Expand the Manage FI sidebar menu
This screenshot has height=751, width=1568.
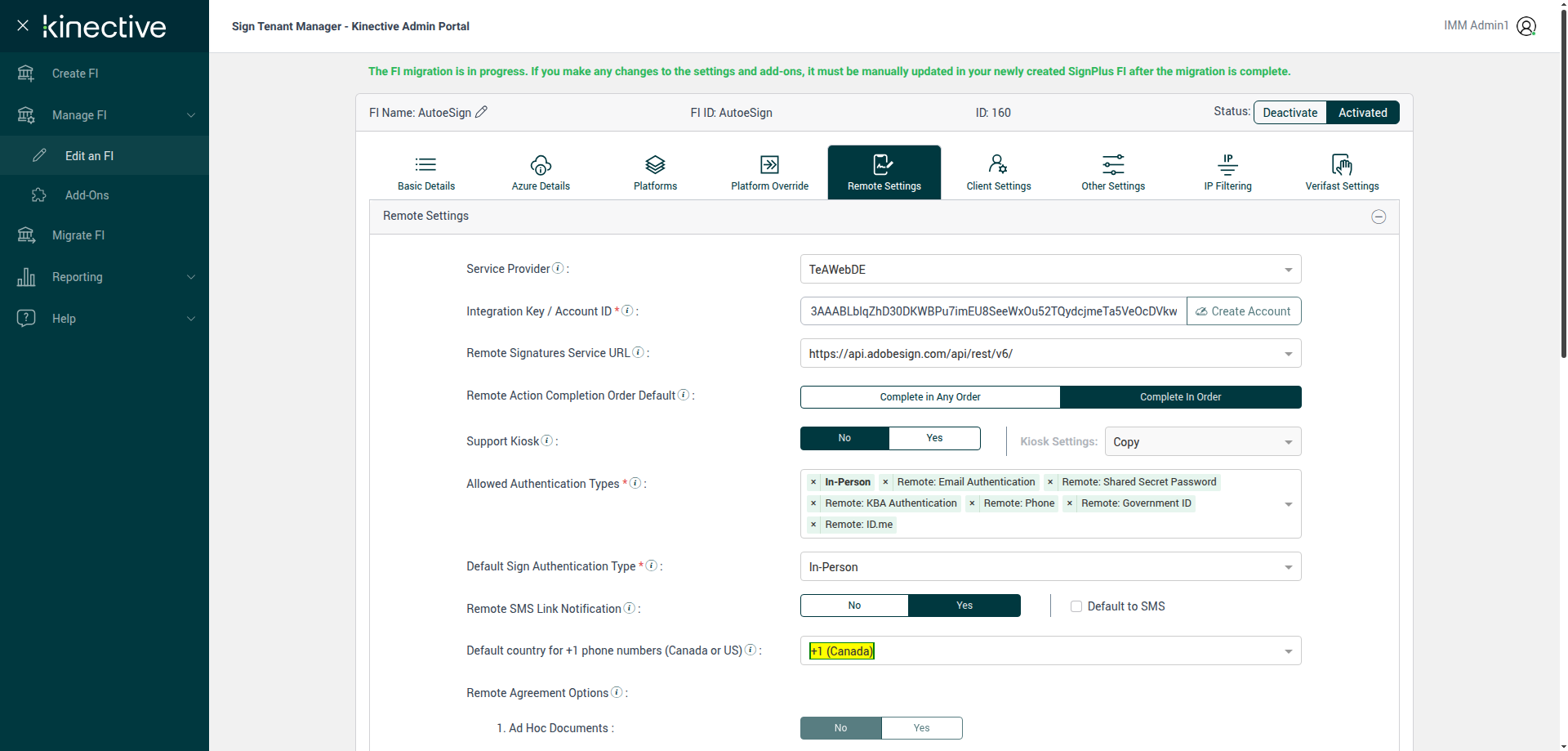point(105,115)
